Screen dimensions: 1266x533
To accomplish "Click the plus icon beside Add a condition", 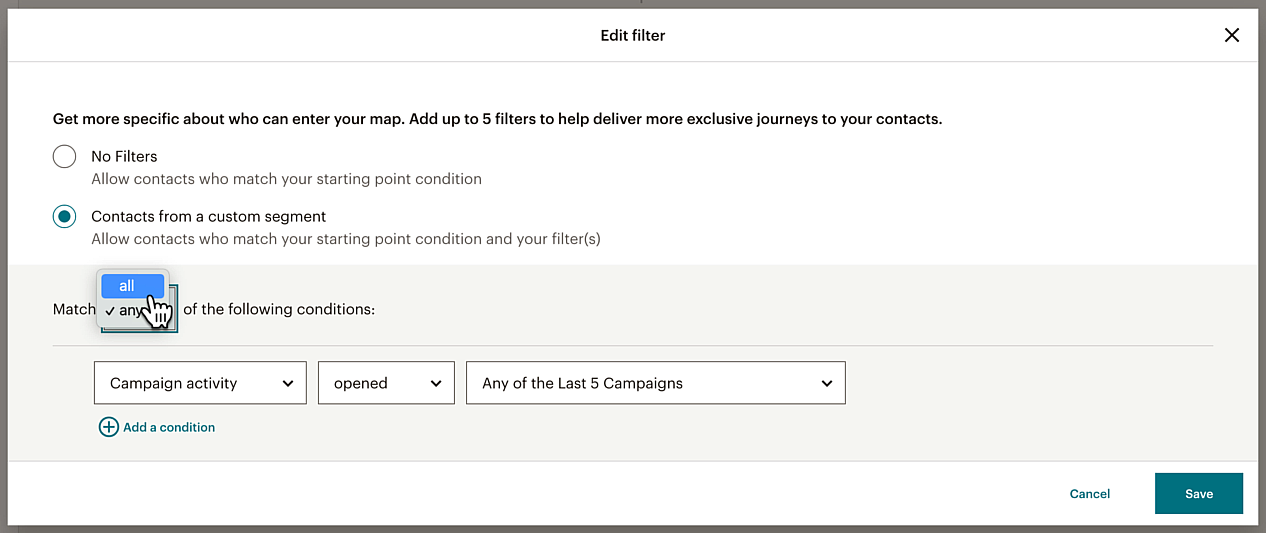I will click(108, 427).
